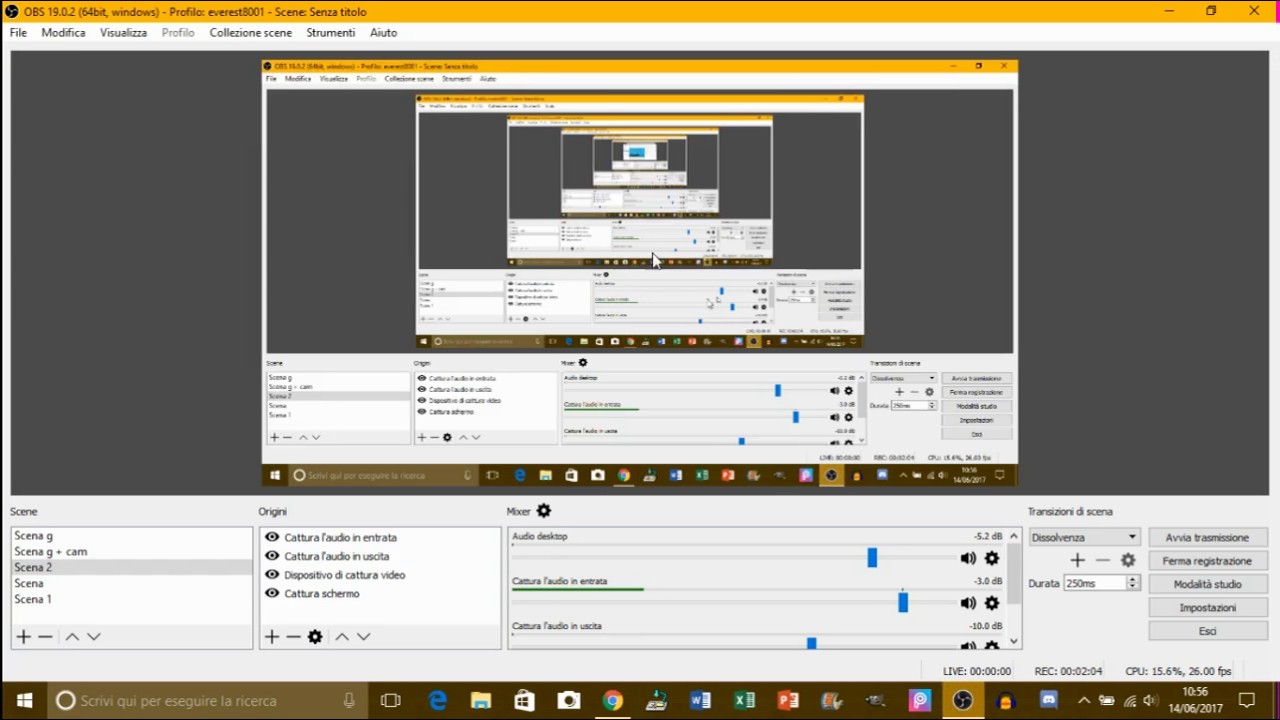
Task: Open Microsoft Edge from the taskbar
Action: click(x=438, y=701)
